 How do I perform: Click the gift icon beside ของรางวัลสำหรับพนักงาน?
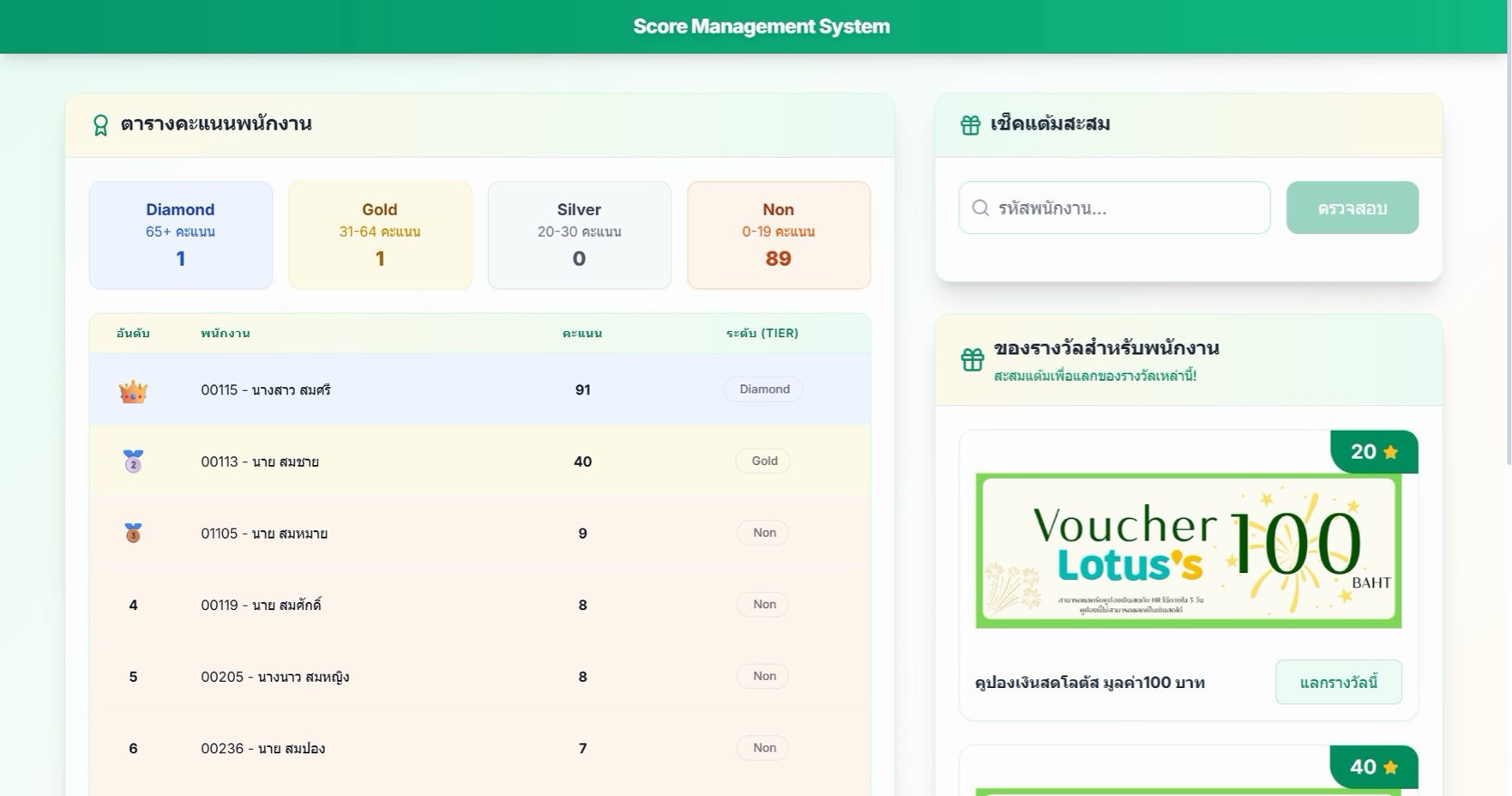tap(972, 359)
